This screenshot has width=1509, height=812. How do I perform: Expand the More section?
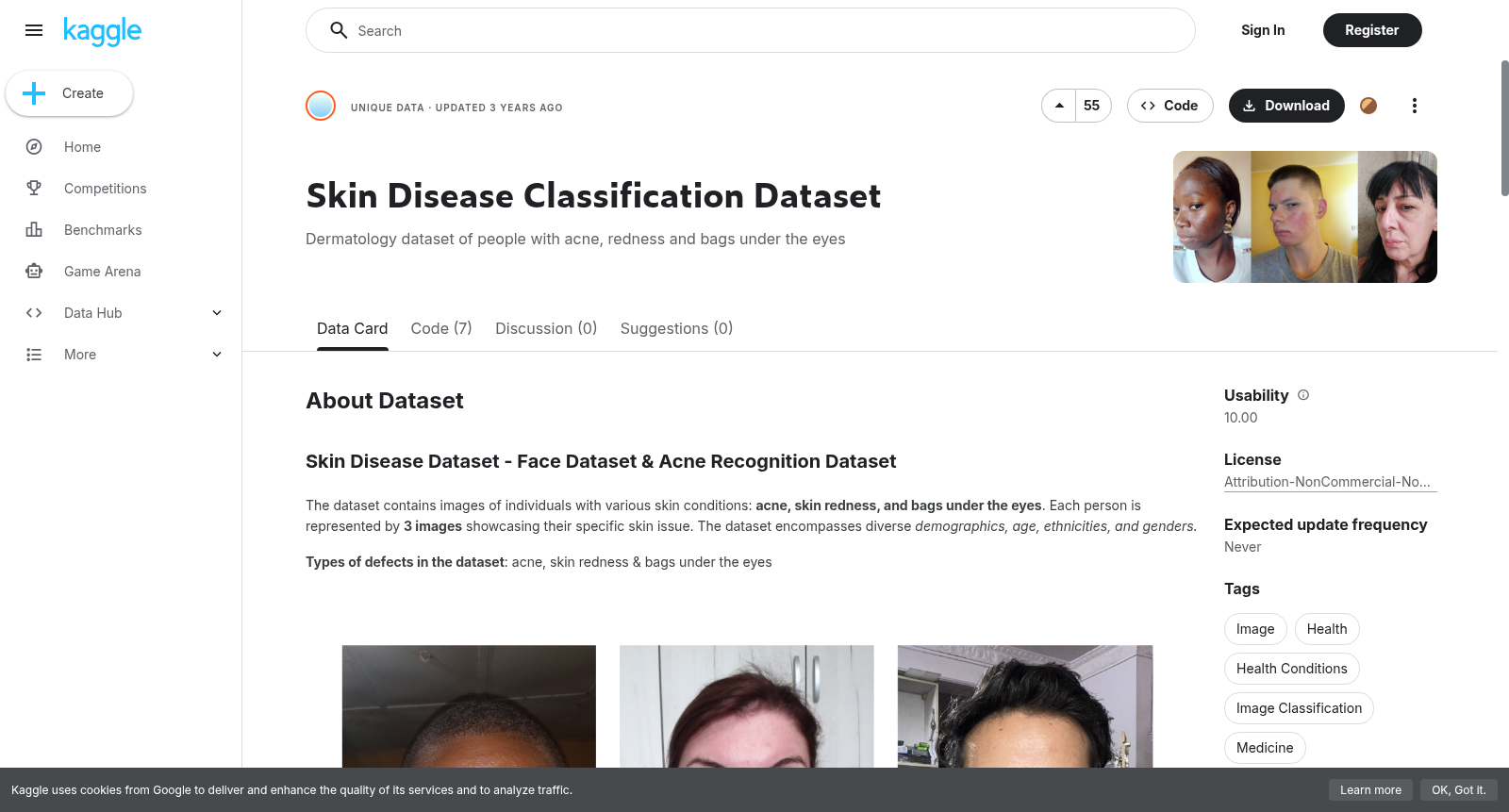[x=217, y=355]
